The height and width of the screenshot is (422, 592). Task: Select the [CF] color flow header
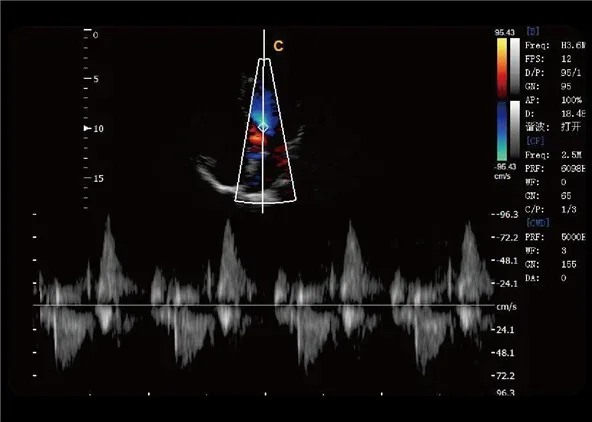[x=535, y=141]
